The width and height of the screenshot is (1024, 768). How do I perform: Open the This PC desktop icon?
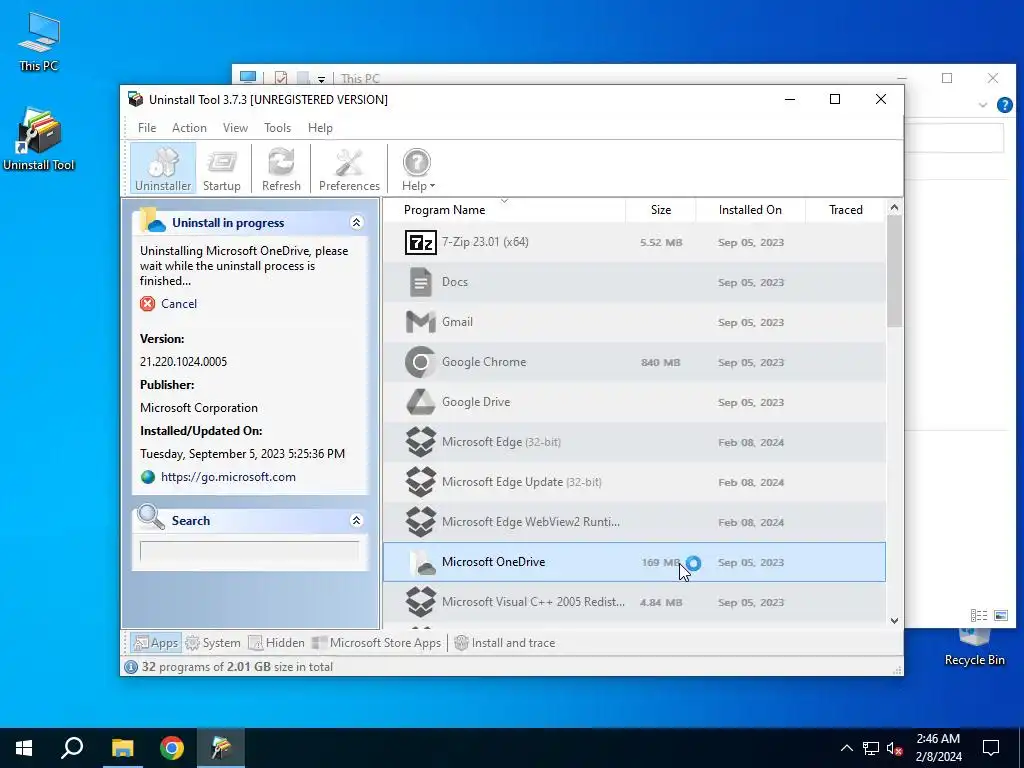click(x=39, y=41)
